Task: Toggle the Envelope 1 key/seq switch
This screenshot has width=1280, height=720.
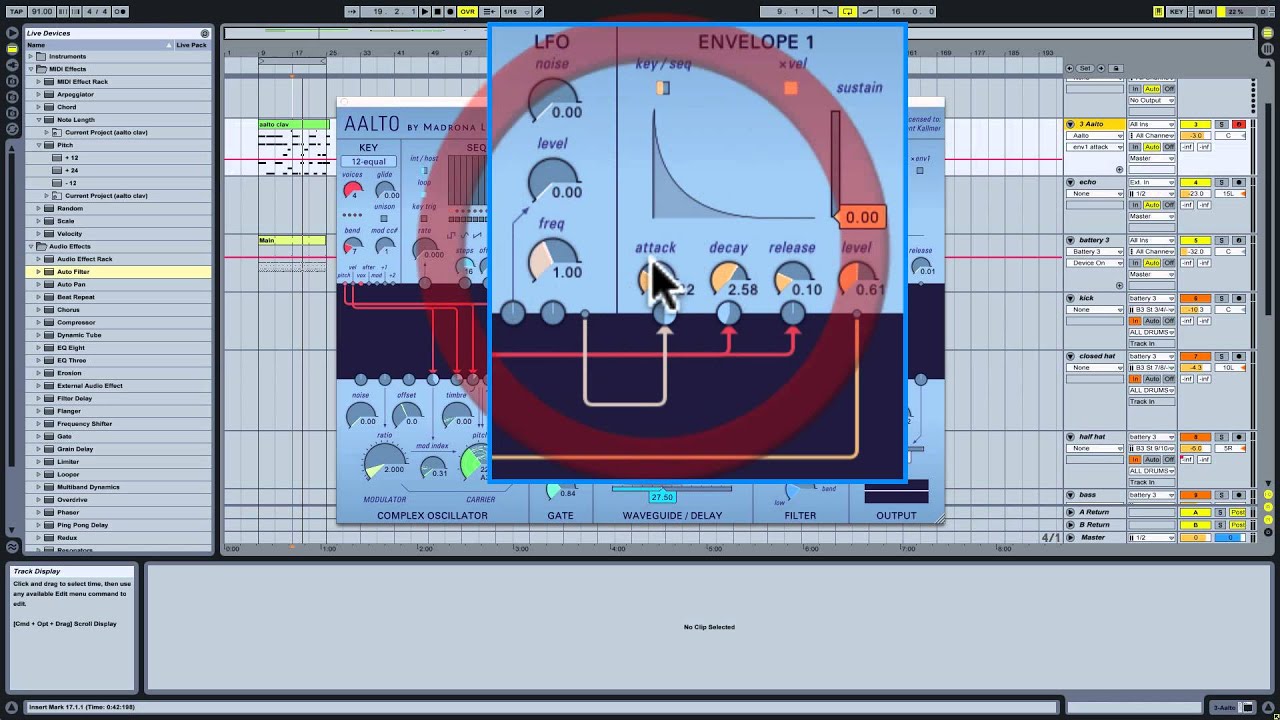Action: click(662, 88)
